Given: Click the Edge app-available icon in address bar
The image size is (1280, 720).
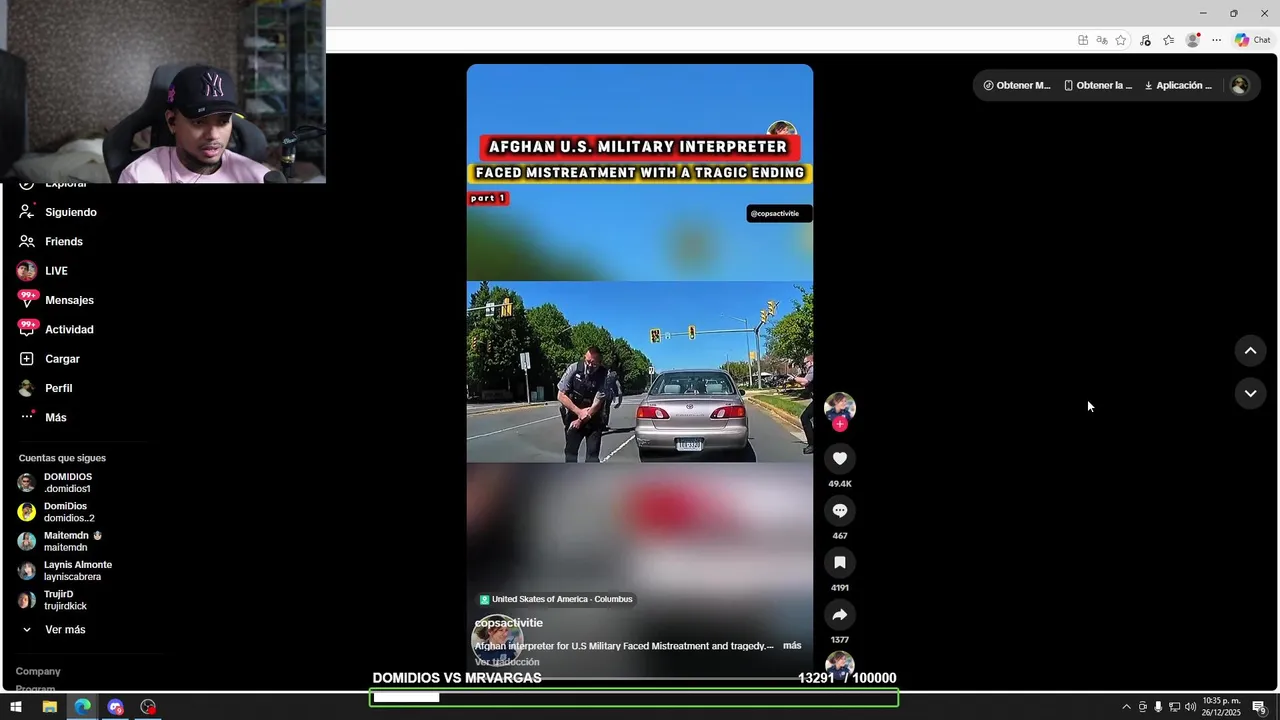Looking at the screenshot, I should click(1083, 40).
